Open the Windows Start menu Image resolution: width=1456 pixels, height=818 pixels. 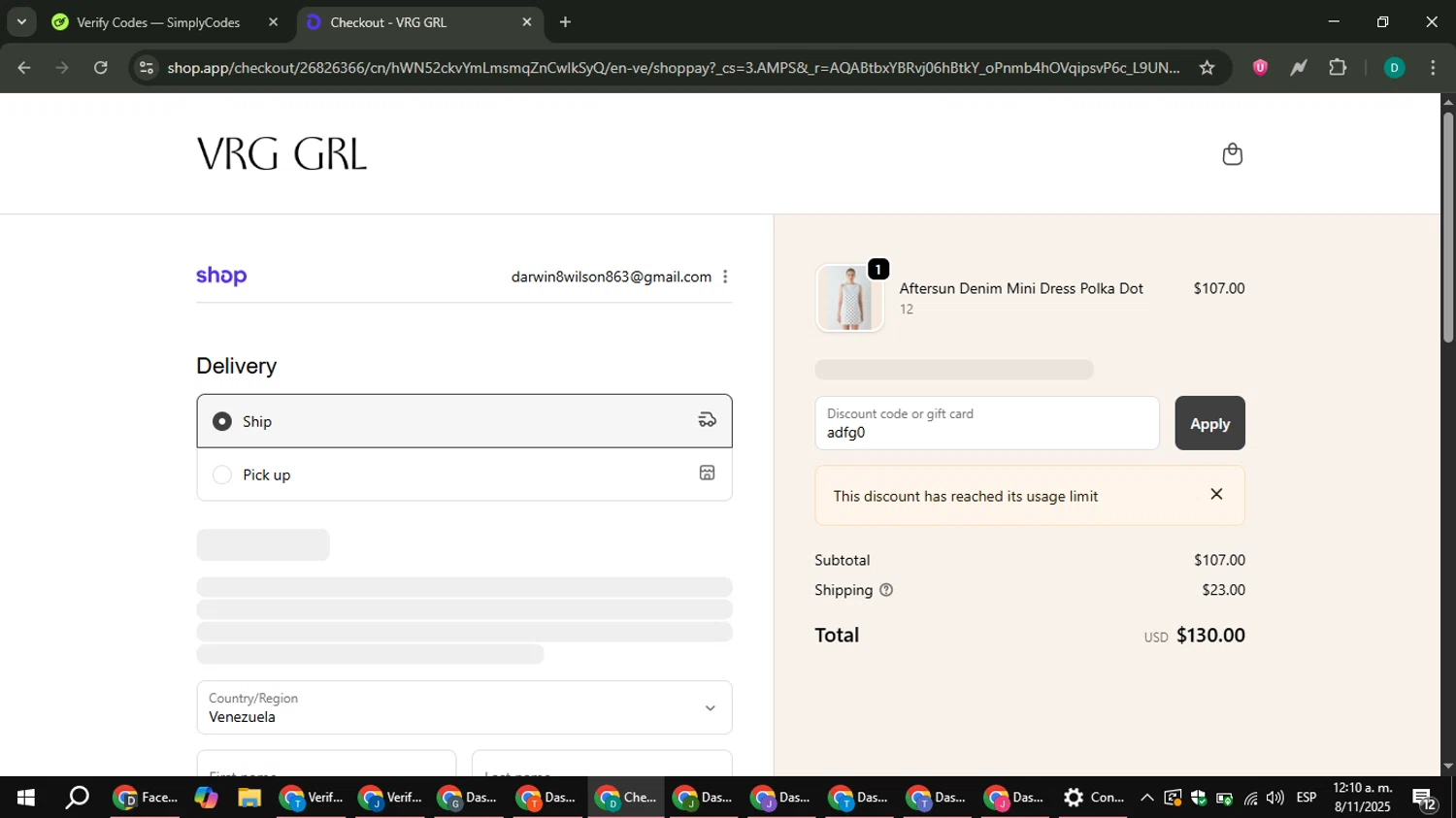25,798
